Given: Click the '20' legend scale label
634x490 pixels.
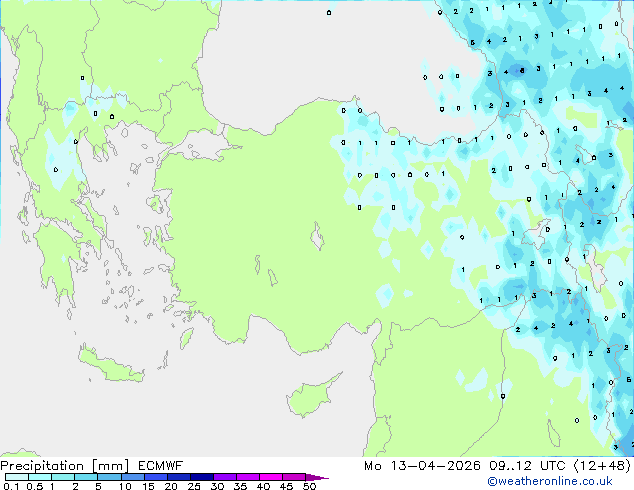Looking at the screenshot, I should 171,486.
